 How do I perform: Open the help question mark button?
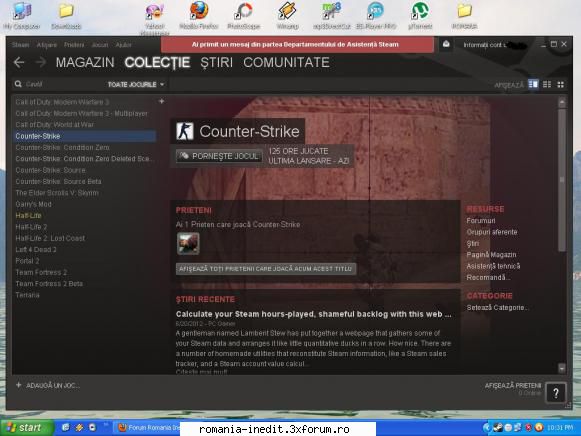(556, 393)
